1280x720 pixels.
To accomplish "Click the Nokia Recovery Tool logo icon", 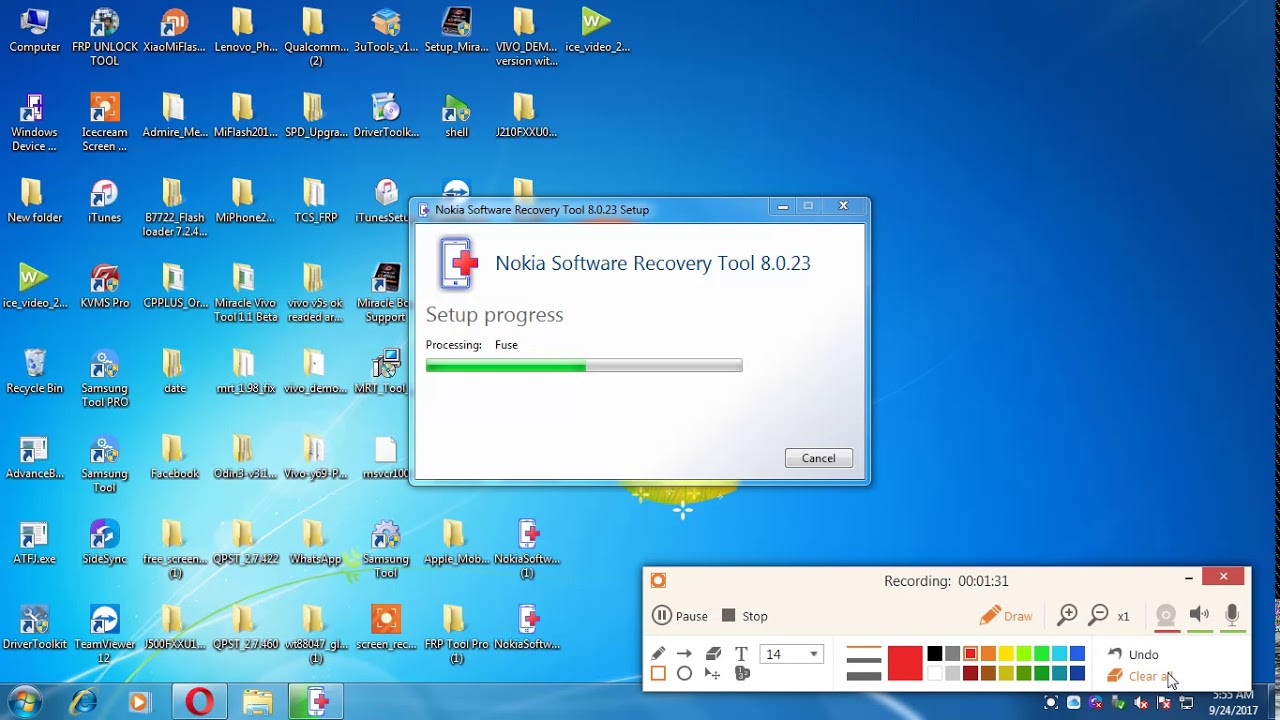I will pyautogui.click(x=458, y=263).
